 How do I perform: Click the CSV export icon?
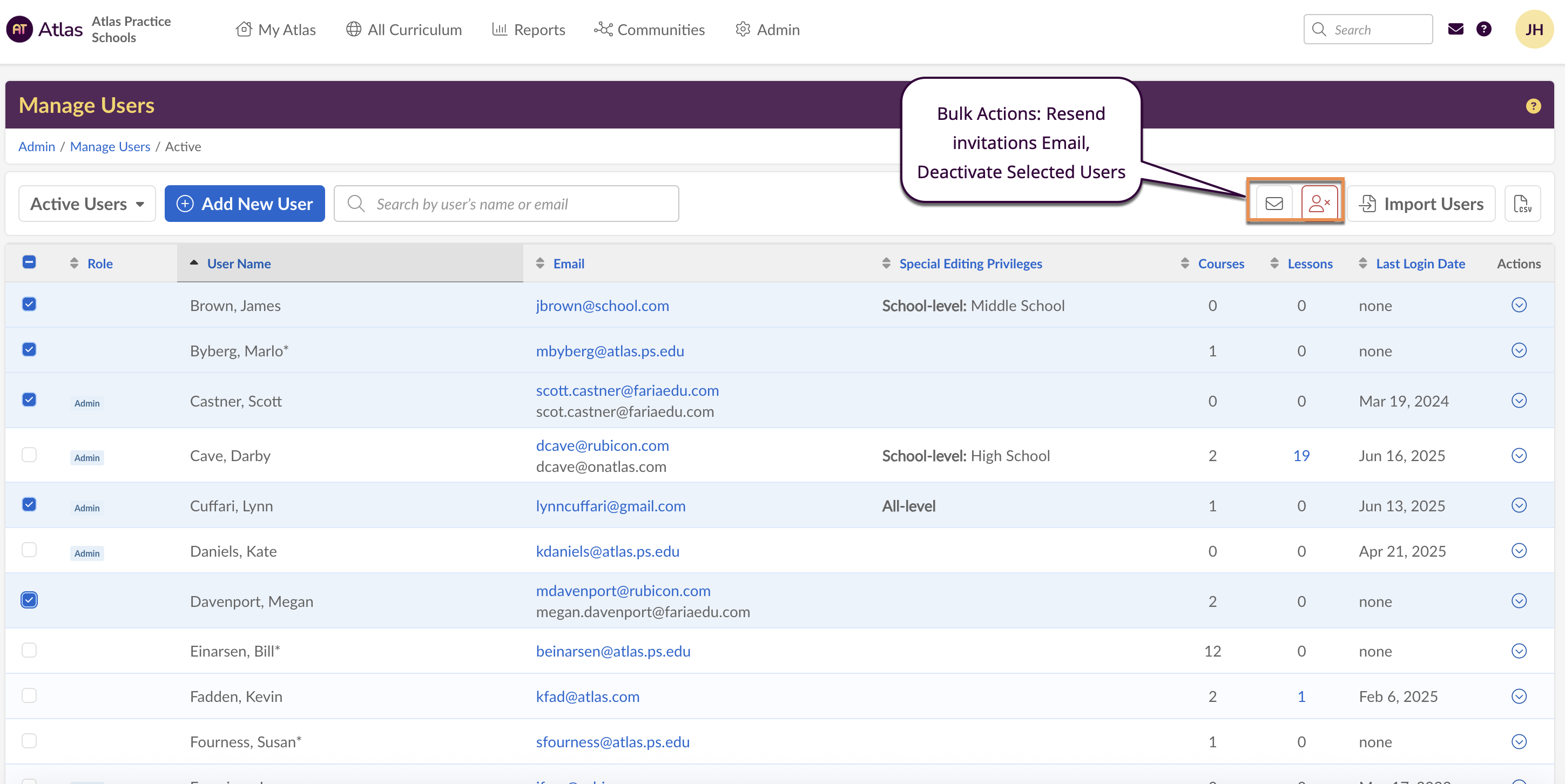coord(1522,204)
